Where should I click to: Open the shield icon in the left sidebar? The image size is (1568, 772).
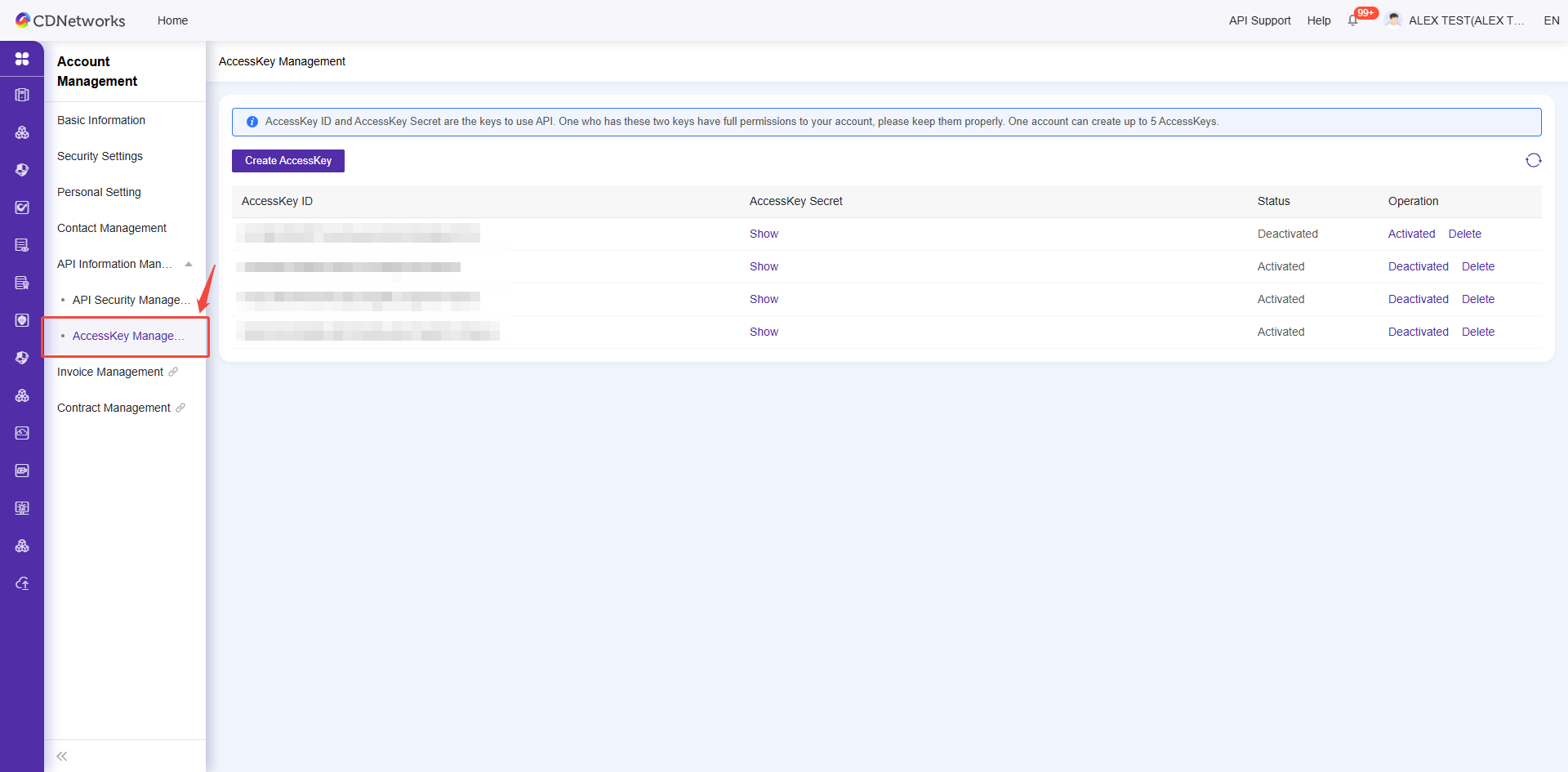point(22,320)
